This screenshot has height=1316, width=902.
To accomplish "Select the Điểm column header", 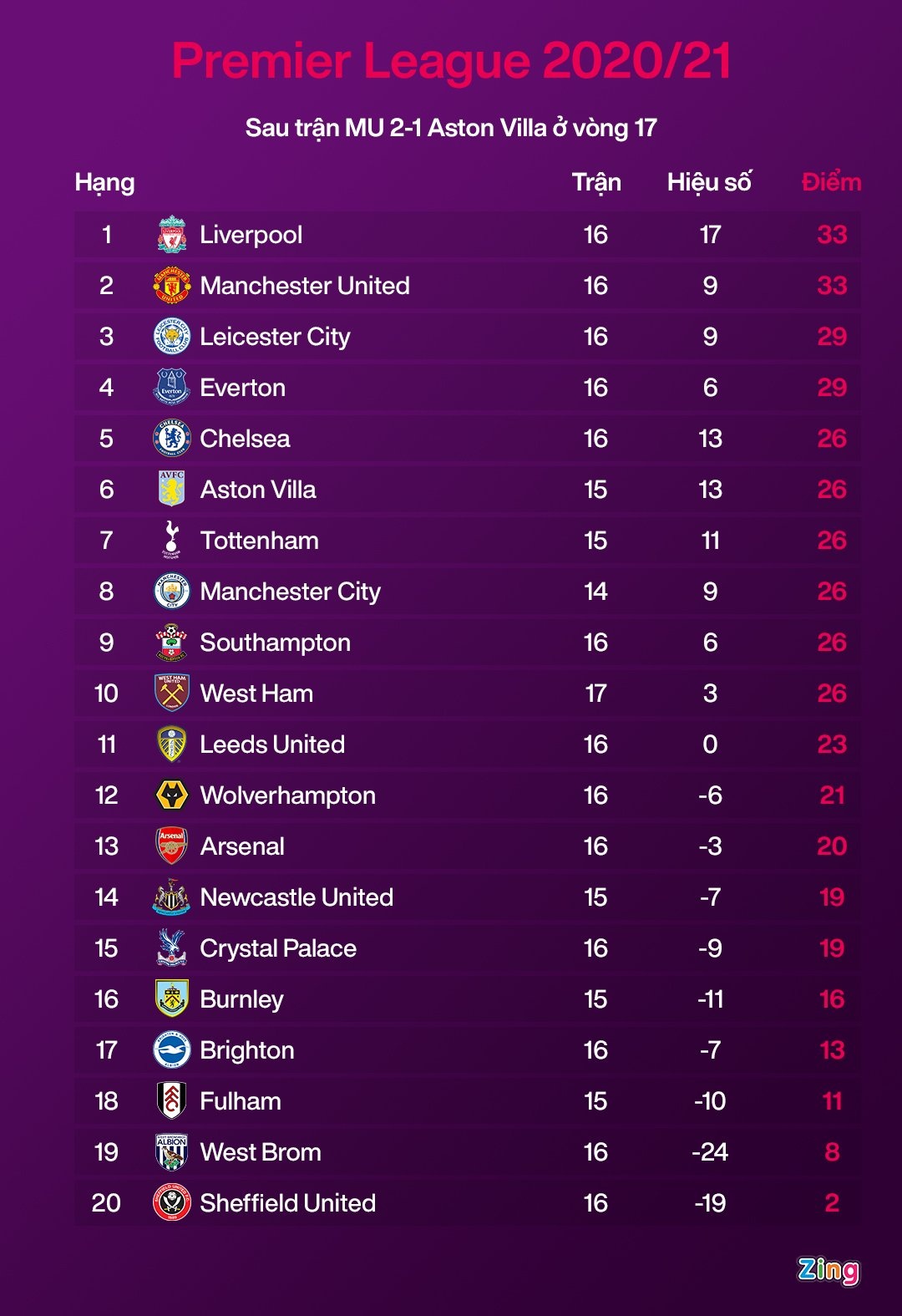I will [x=831, y=182].
